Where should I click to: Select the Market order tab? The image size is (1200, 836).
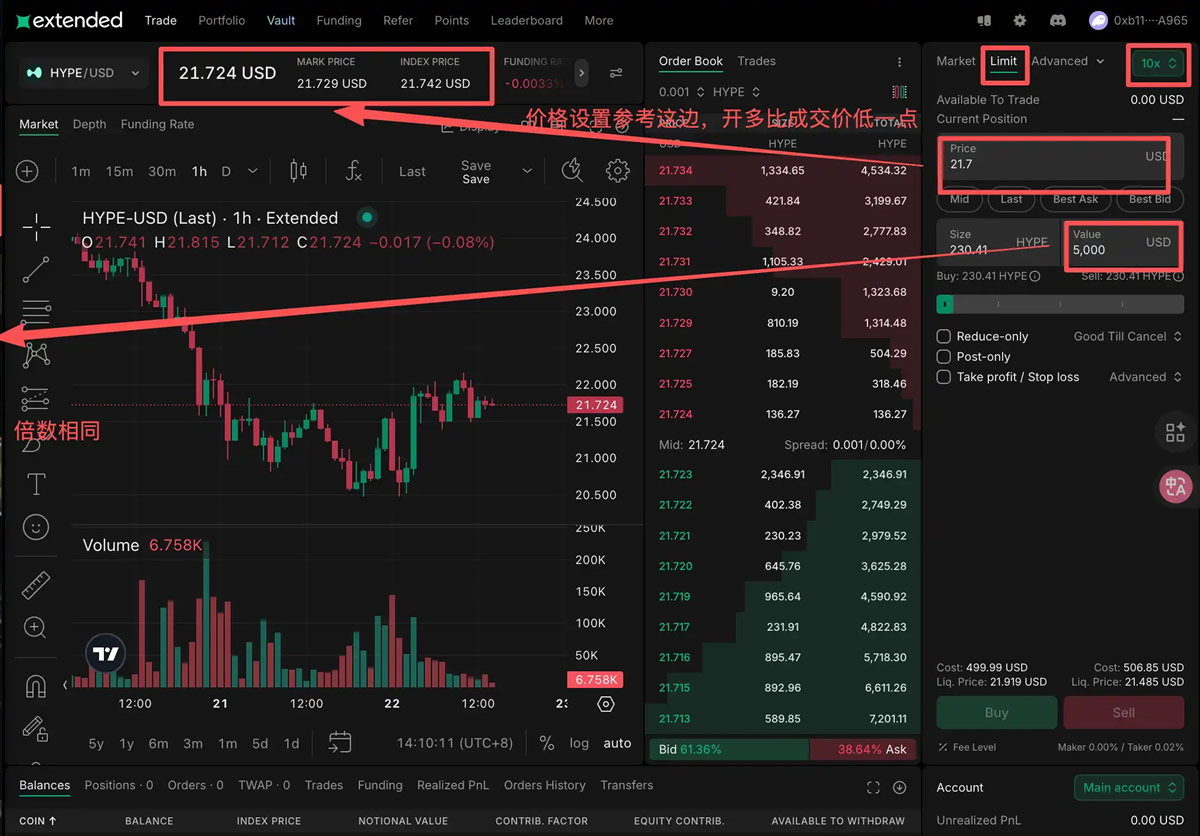click(956, 61)
